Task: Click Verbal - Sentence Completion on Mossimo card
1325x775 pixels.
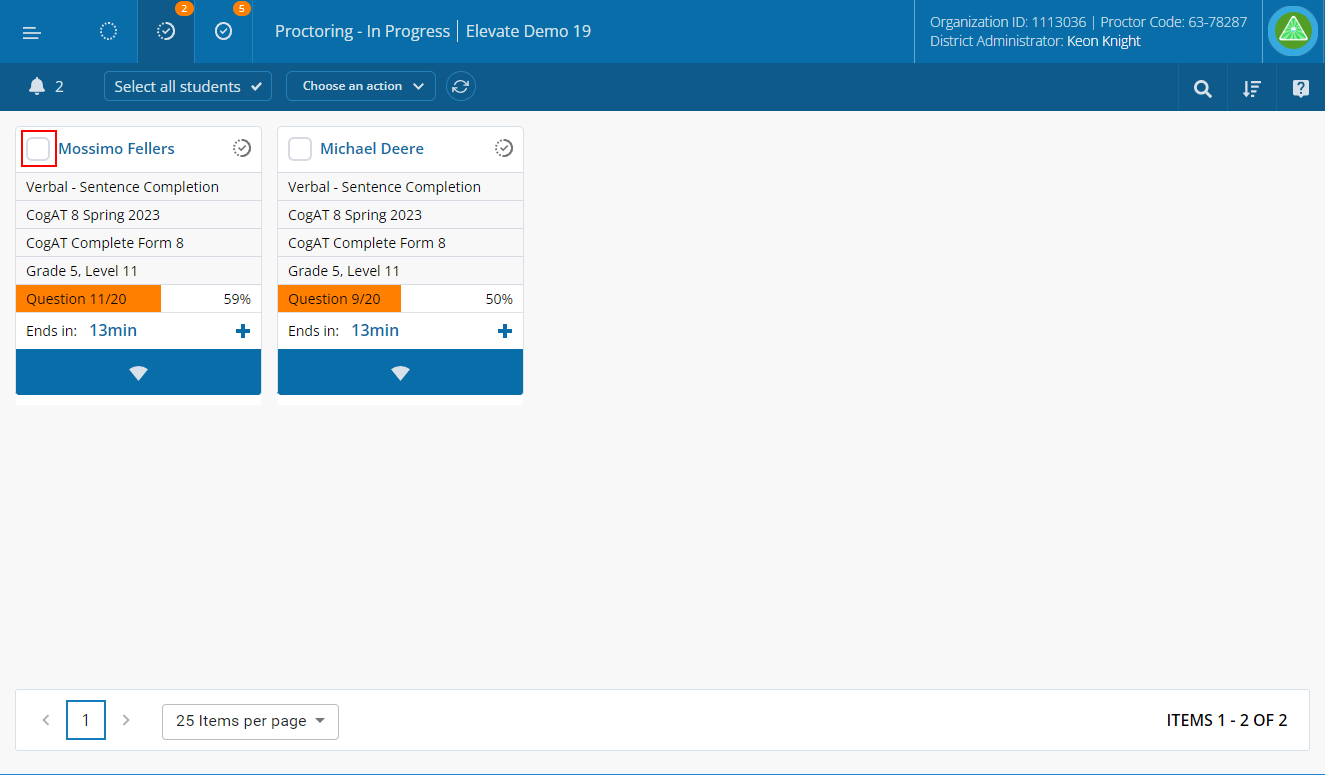Action: tap(122, 187)
